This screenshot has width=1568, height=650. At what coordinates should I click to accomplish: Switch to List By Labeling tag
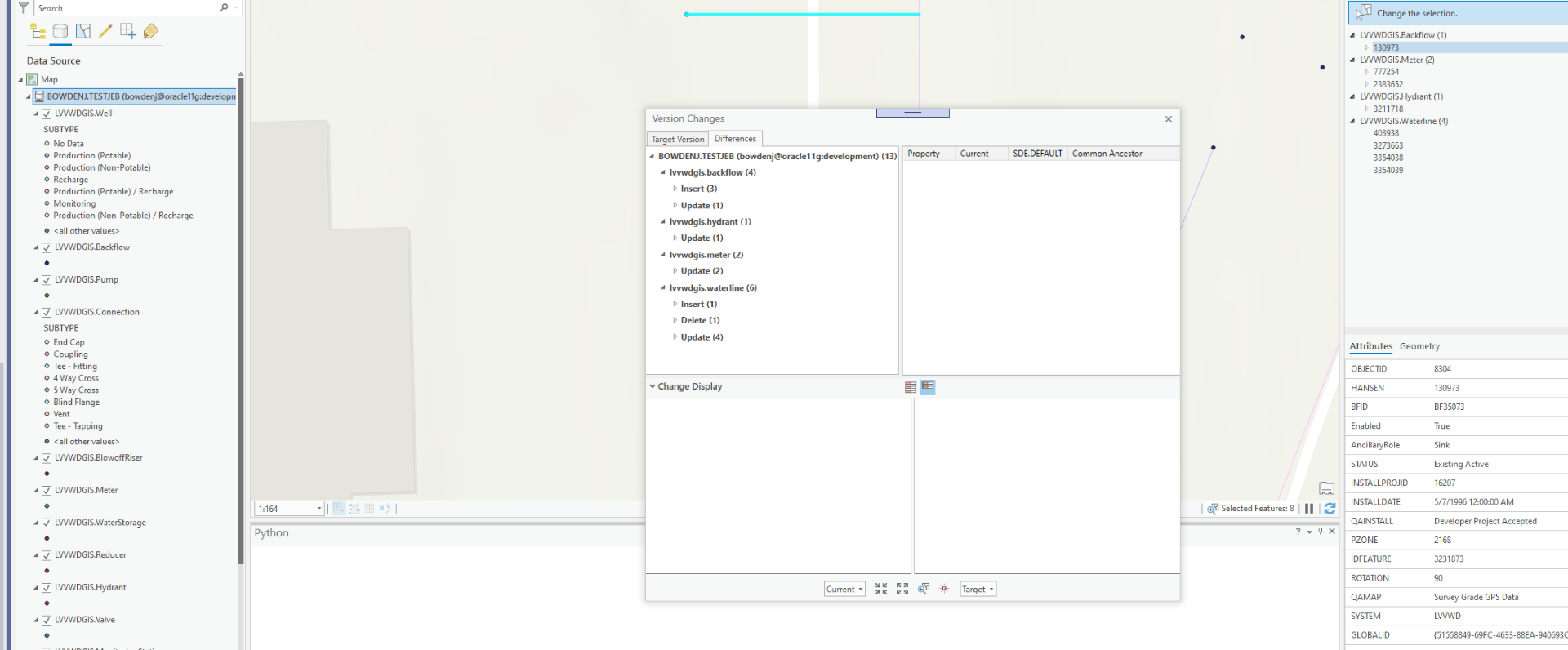[150, 31]
